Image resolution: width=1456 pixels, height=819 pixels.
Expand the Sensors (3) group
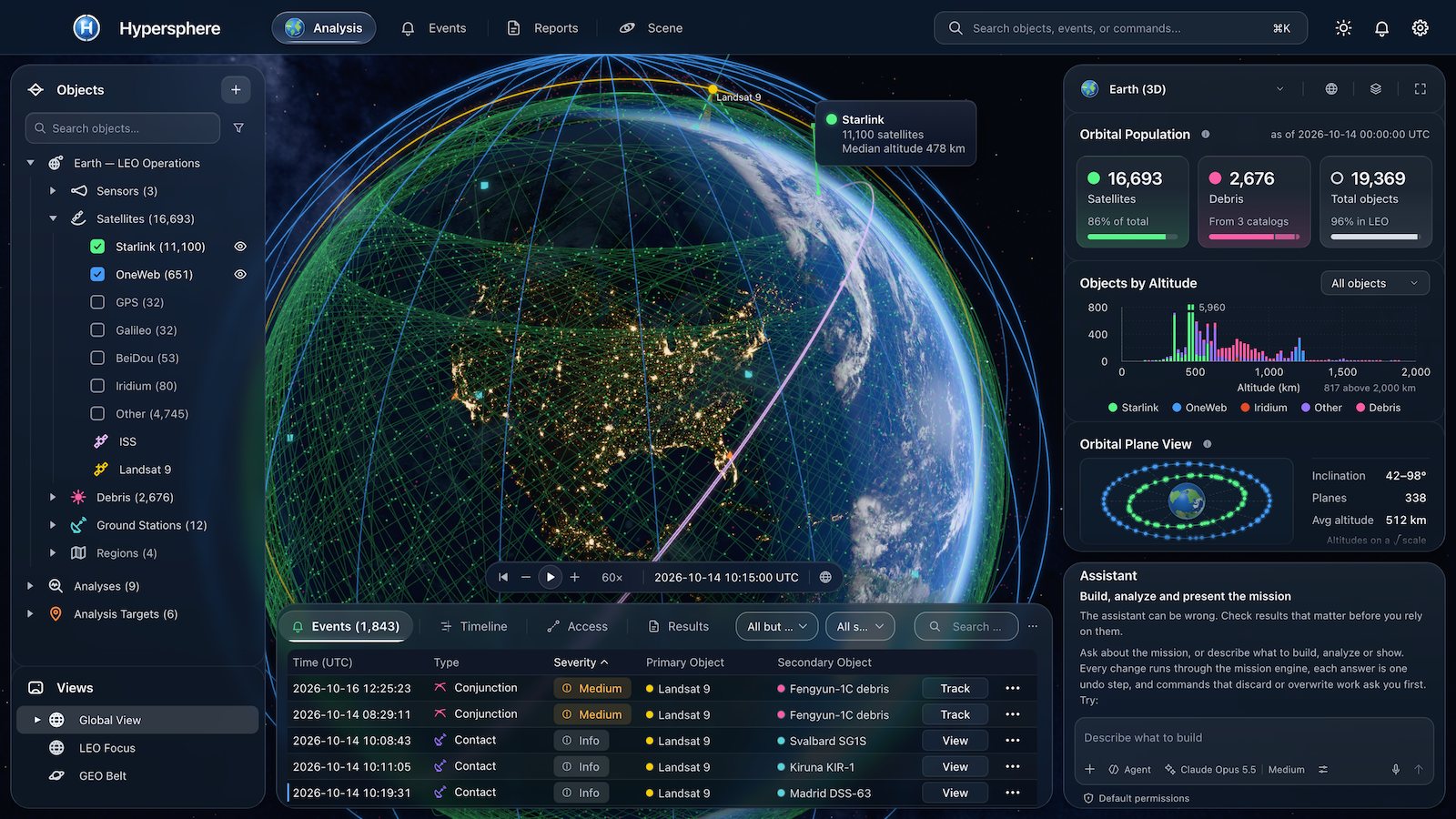[53, 191]
